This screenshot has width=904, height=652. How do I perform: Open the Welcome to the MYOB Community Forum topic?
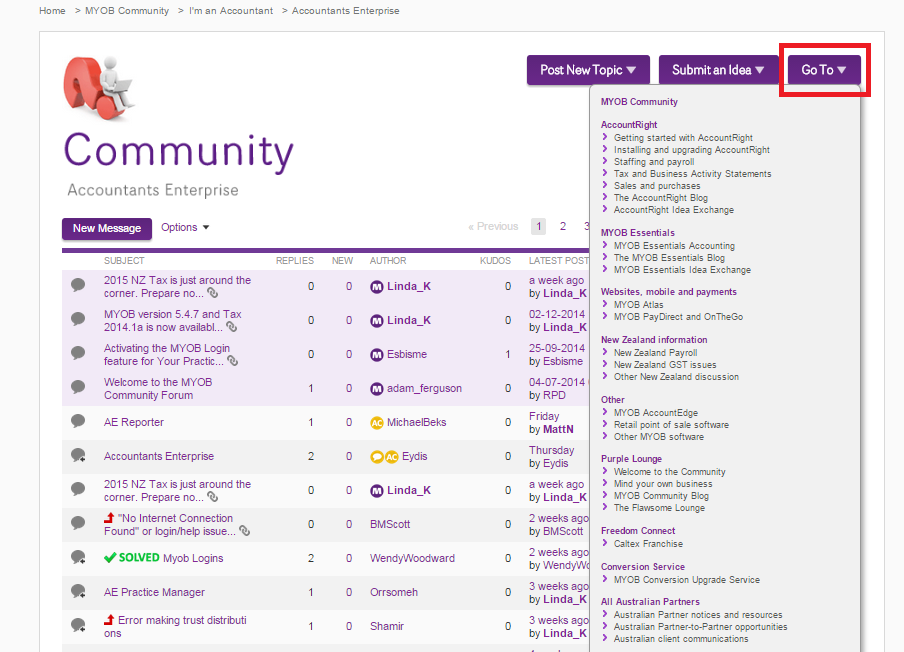coord(158,388)
